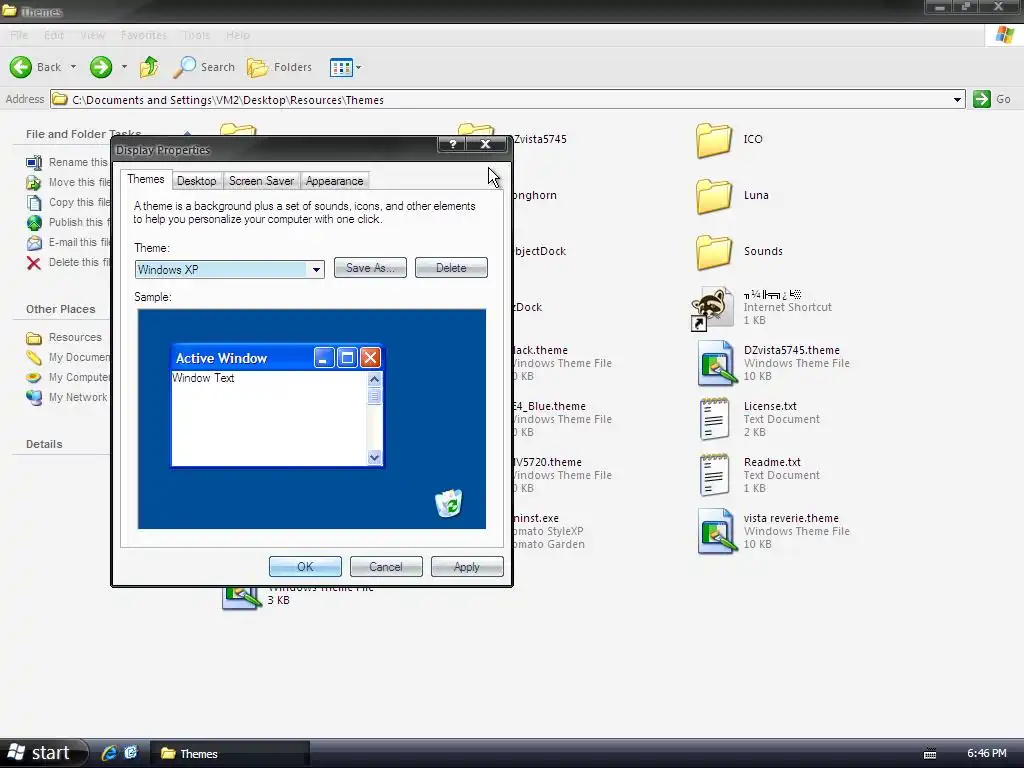Select the DZvista5745.theme file icon
Viewport: 1024px width, 768px height.
pyautogui.click(x=716, y=363)
